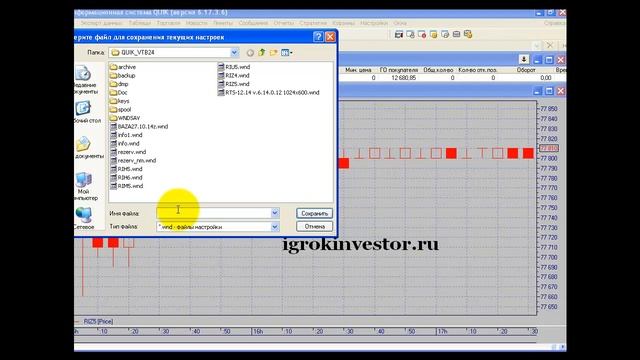Select file RTS-12.14 v.6.14.0.12 1024x600.wnd

(x=269, y=93)
